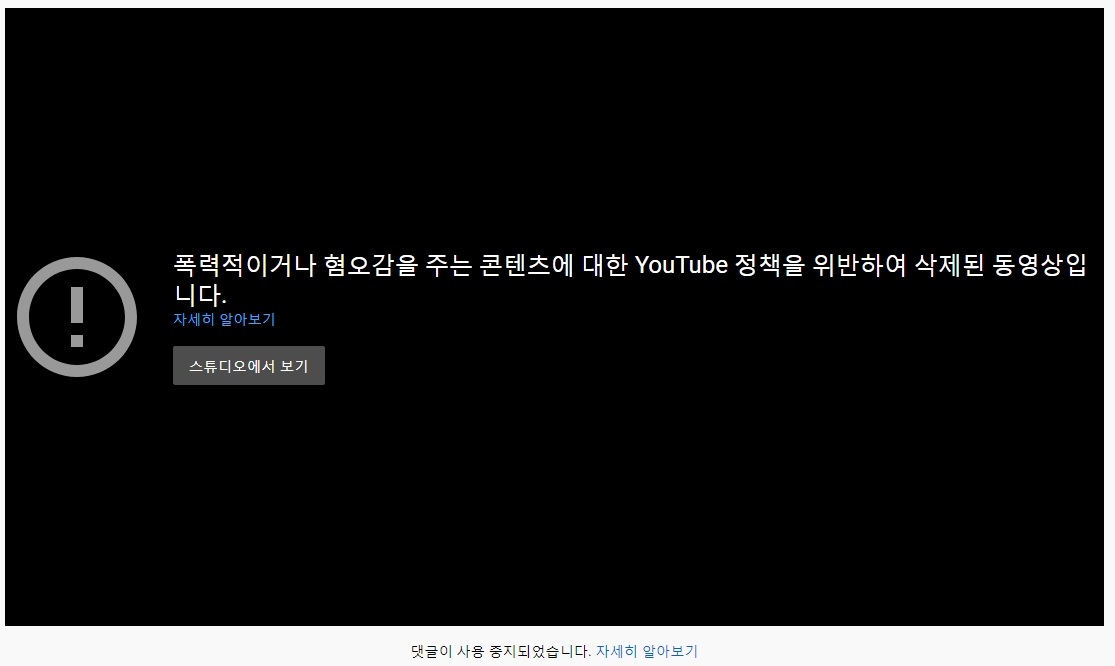Screen dimensions: 1115x666
Task: Click the exclamation warning icon
Action: [x=77, y=317]
